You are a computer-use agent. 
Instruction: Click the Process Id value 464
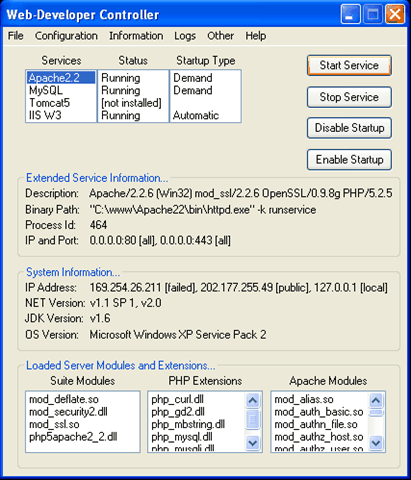[98, 225]
